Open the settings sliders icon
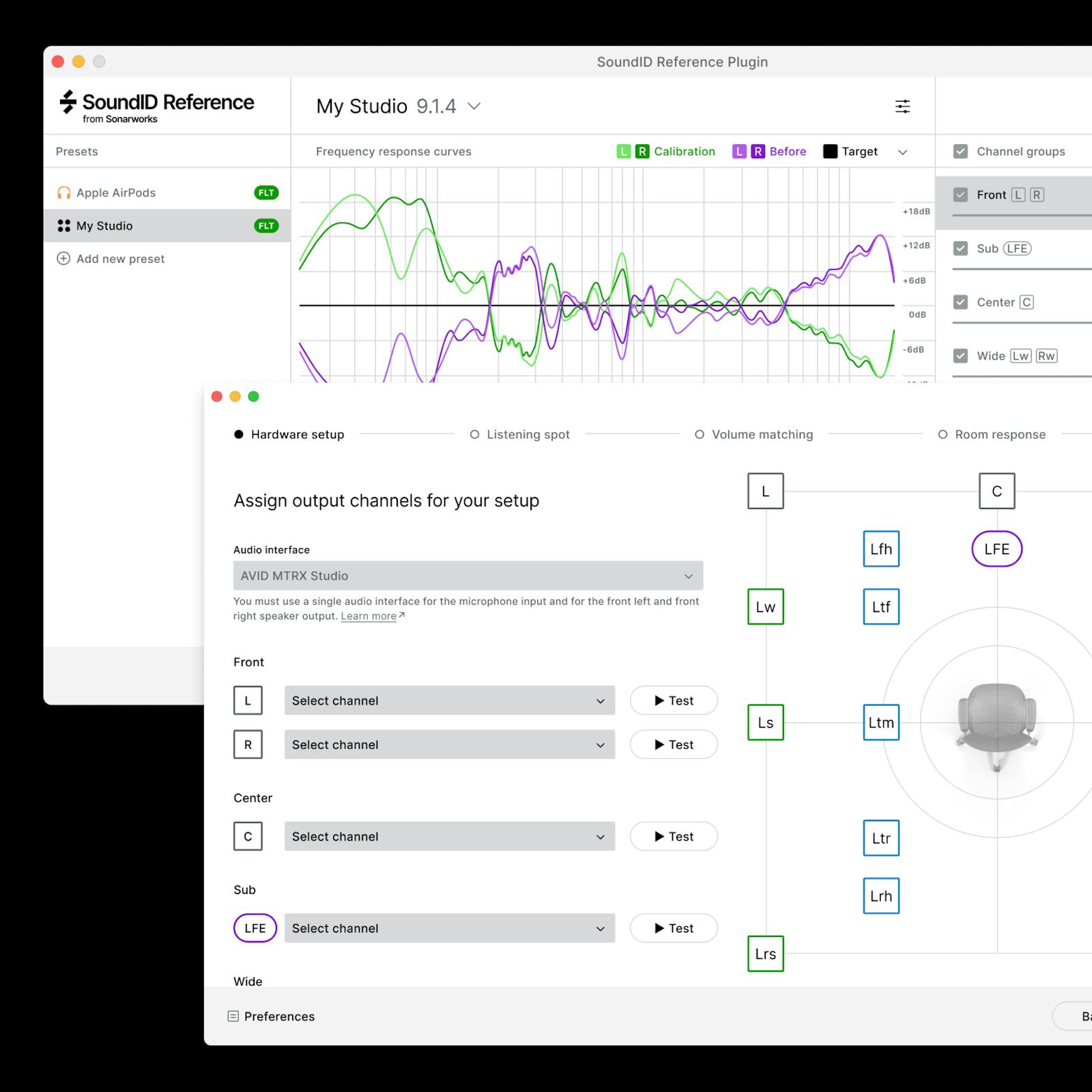Viewport: 1092px width, 1092px height. pyautogui.click(x=902, y=106)
